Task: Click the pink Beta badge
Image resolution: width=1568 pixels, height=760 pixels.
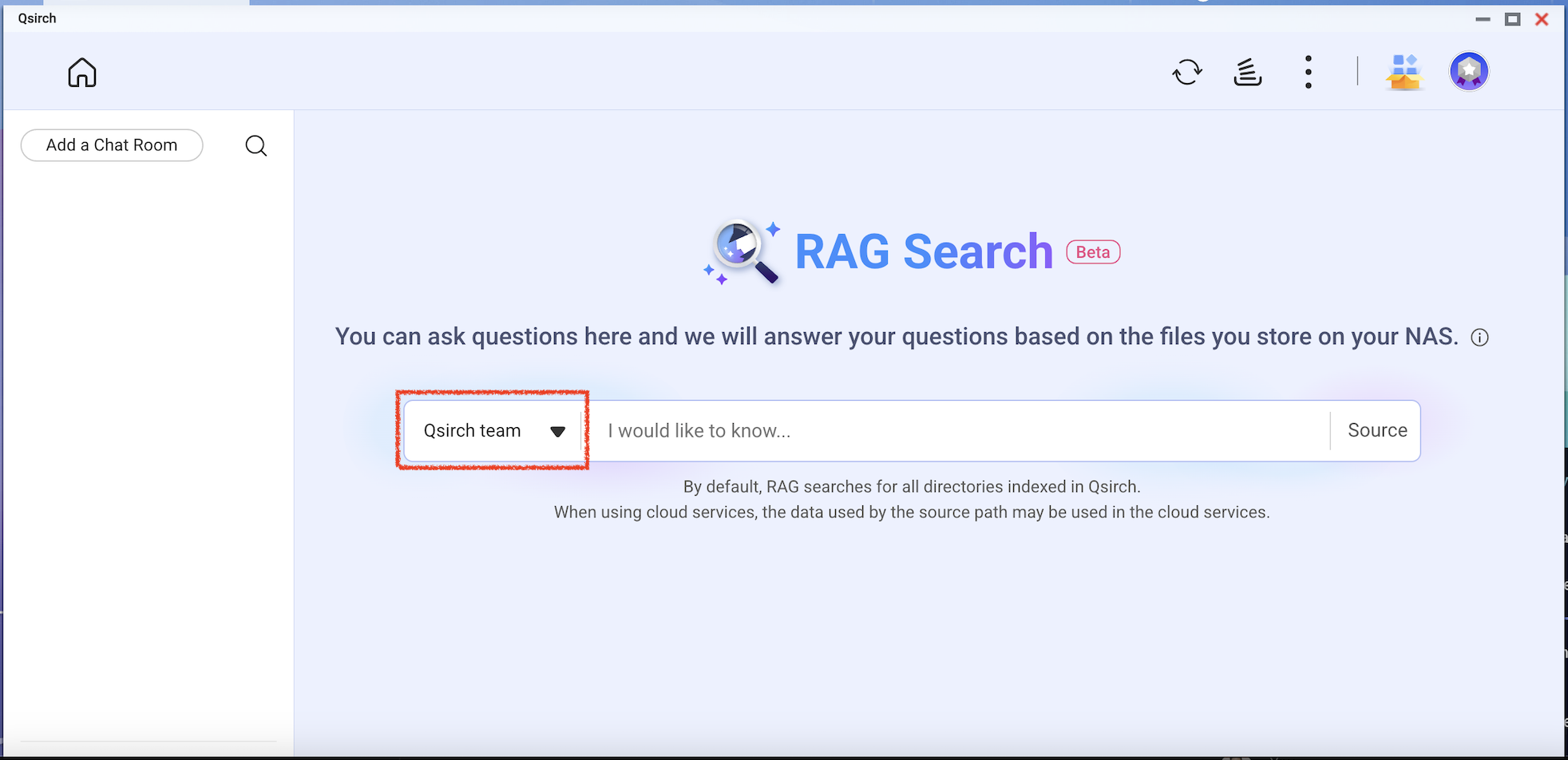Action: pos(1092,252)
